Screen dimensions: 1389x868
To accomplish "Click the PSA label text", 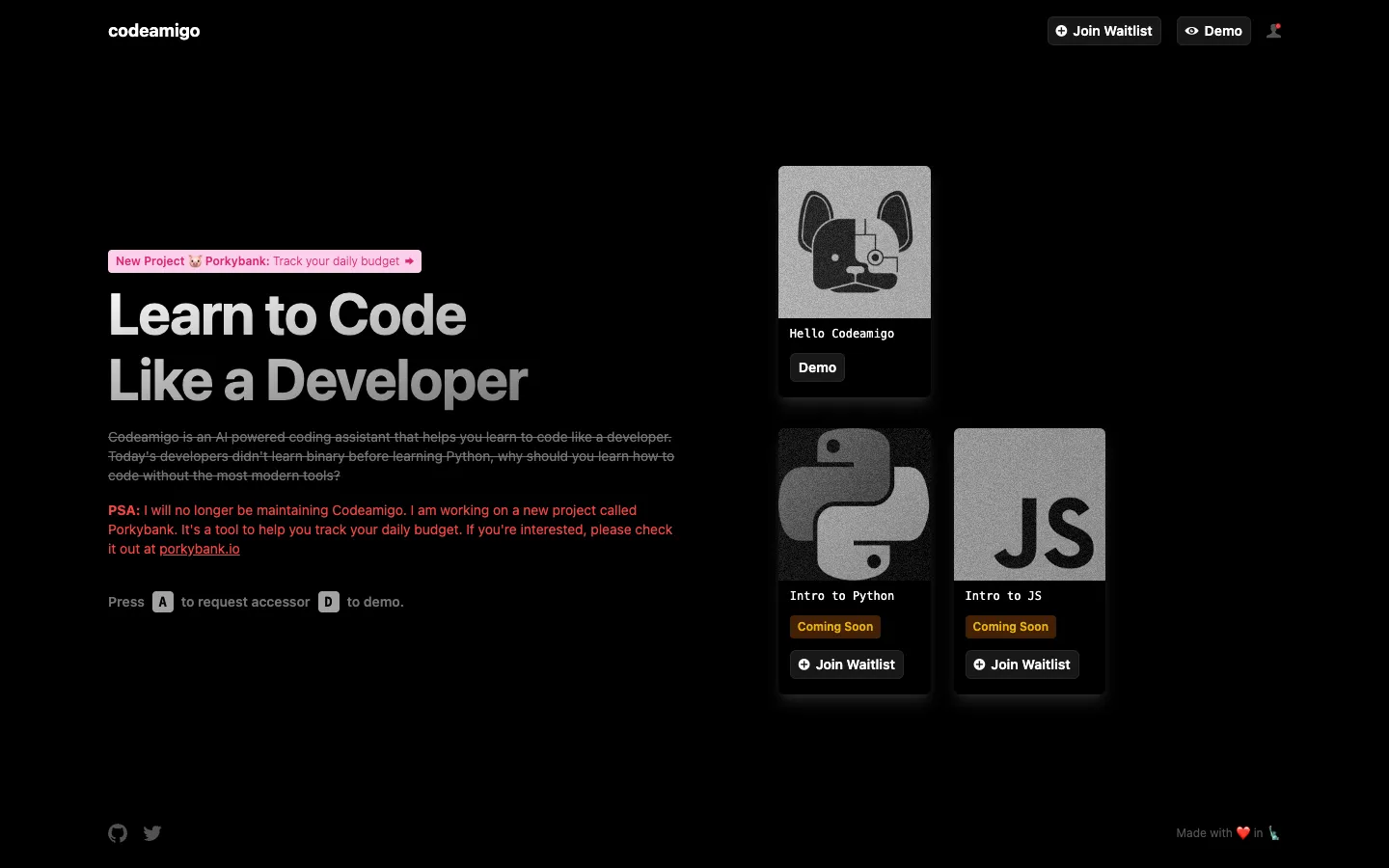I will pos(123,510).
